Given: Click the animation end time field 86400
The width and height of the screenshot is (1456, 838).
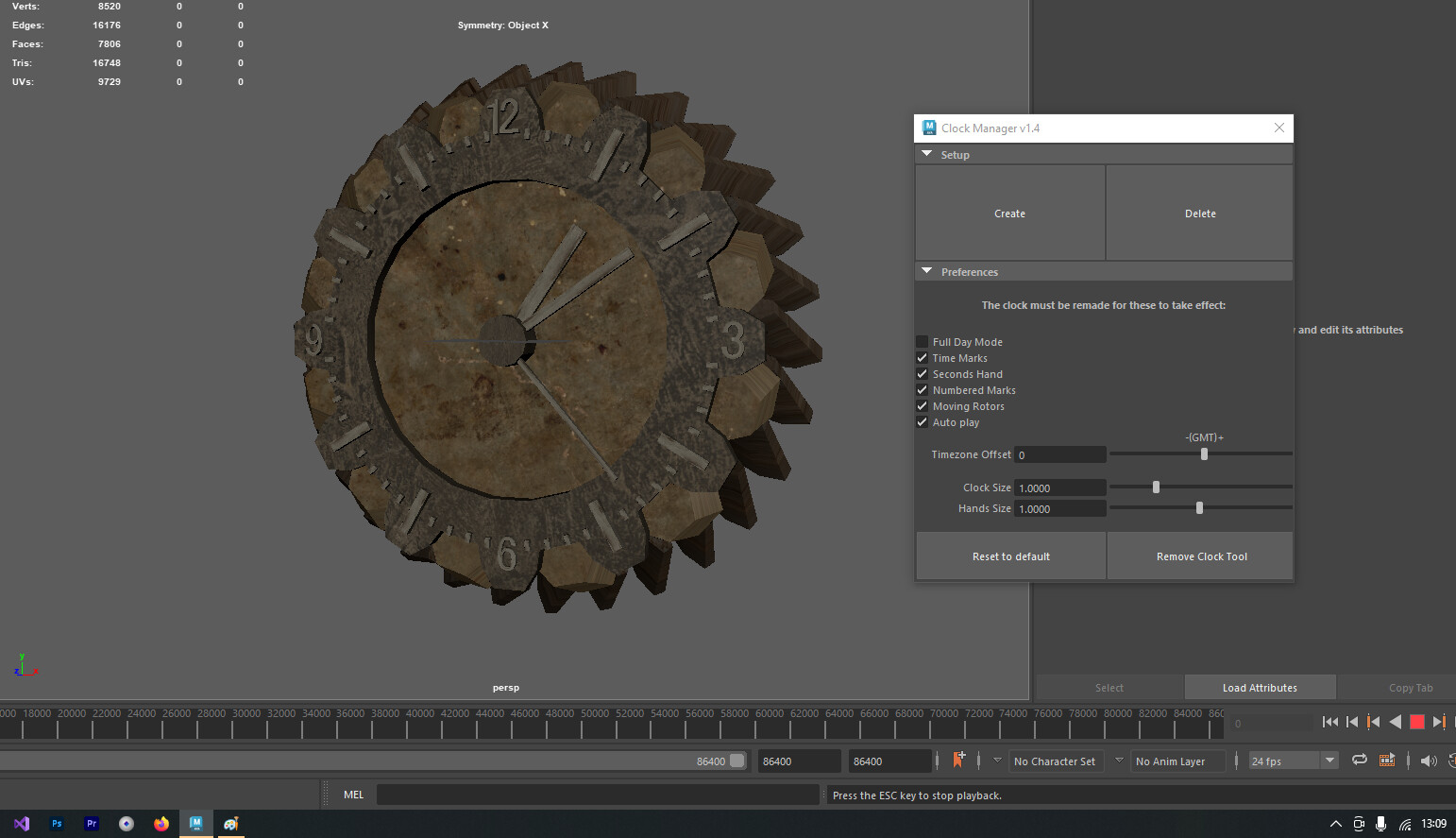Looking at the screenshot, I should 889,761.
